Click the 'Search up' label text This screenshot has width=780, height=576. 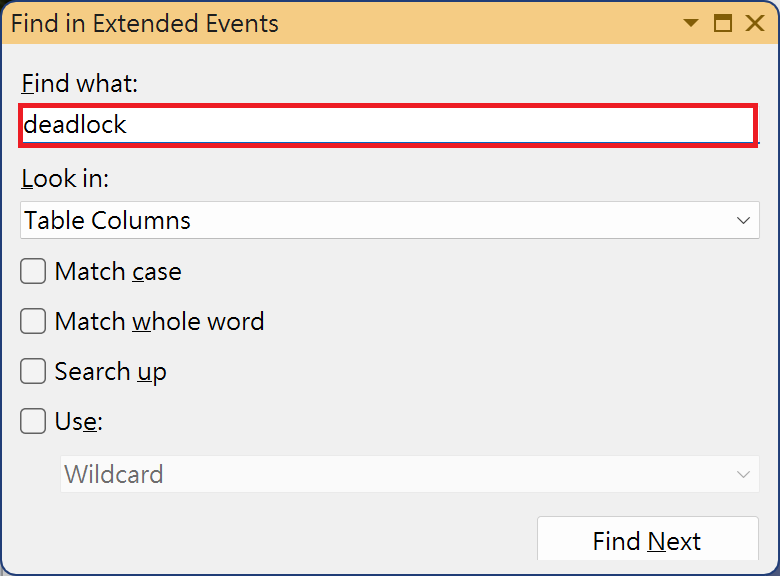click(110, 371)
